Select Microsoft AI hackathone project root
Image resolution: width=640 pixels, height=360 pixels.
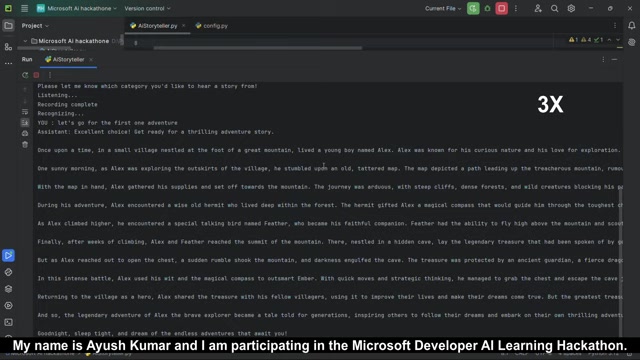[x=74, y=41]
